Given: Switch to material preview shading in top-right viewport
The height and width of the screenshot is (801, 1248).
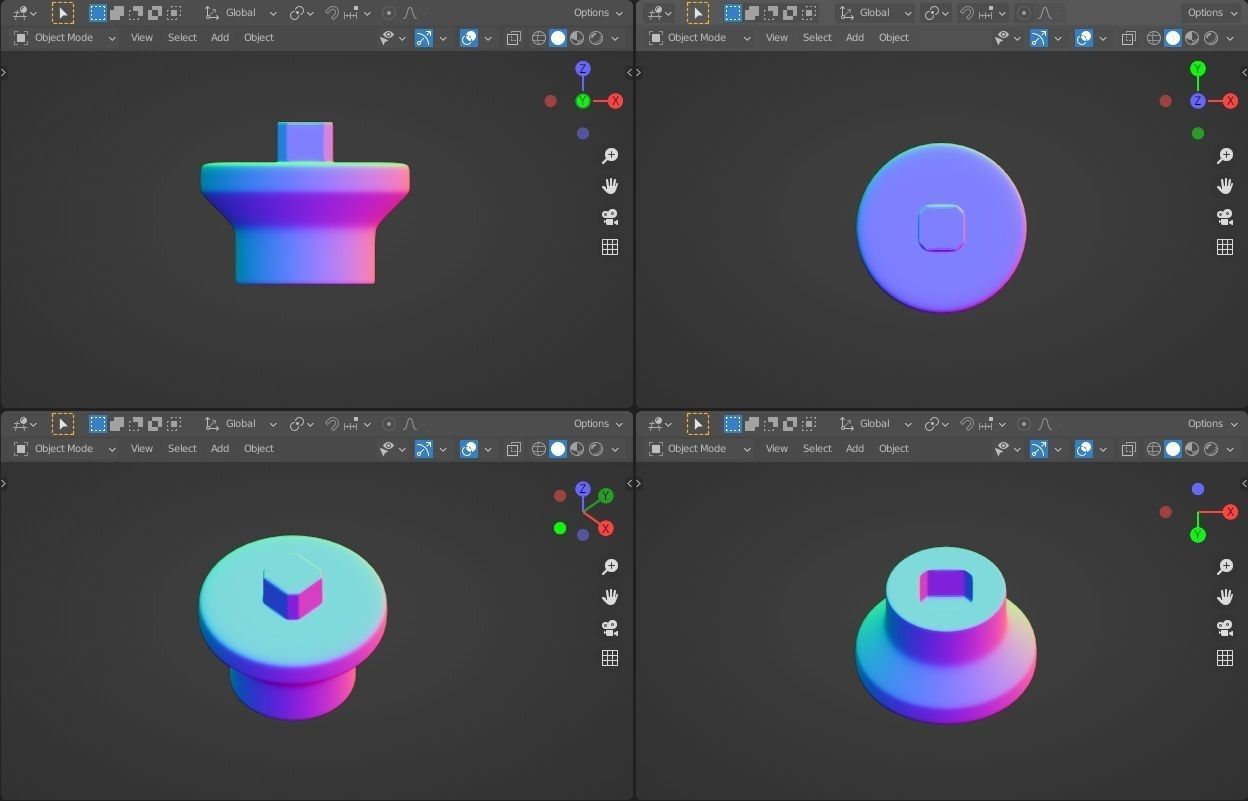Looking at the screenshot, I should pos(1192,38).
